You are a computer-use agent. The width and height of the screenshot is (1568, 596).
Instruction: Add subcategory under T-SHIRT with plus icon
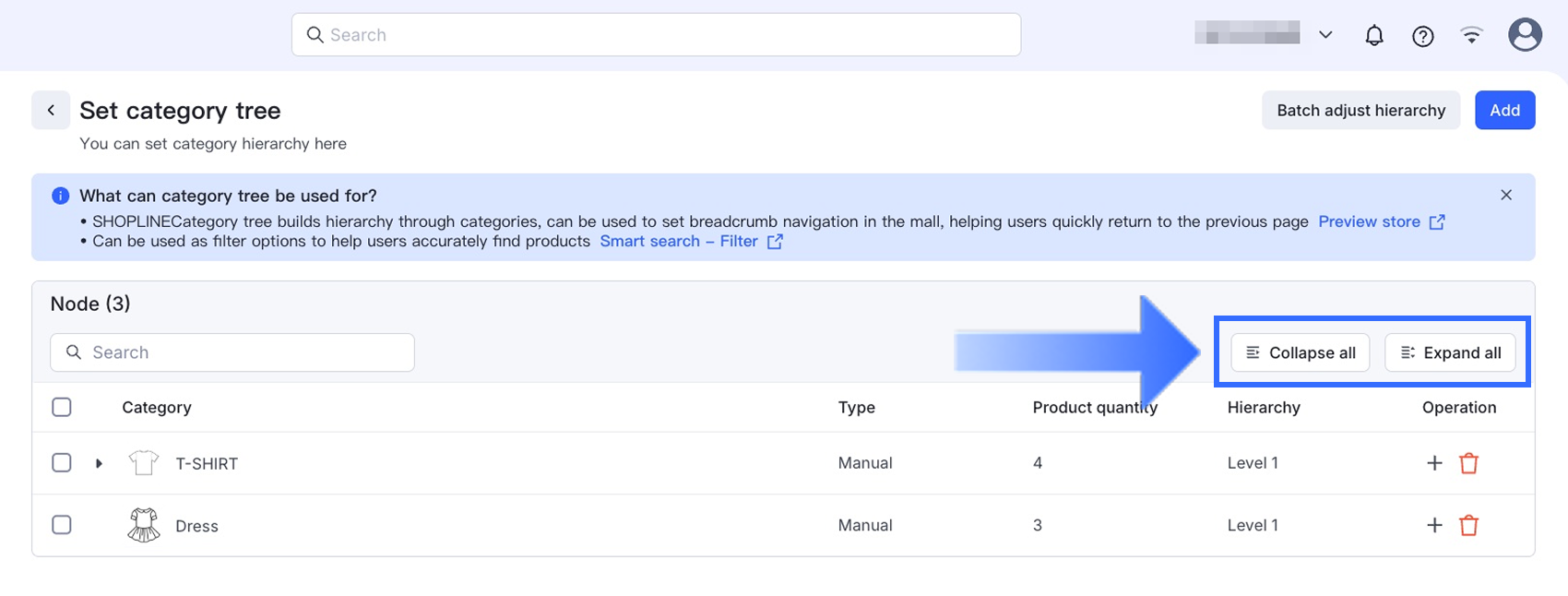point(1434,463)
